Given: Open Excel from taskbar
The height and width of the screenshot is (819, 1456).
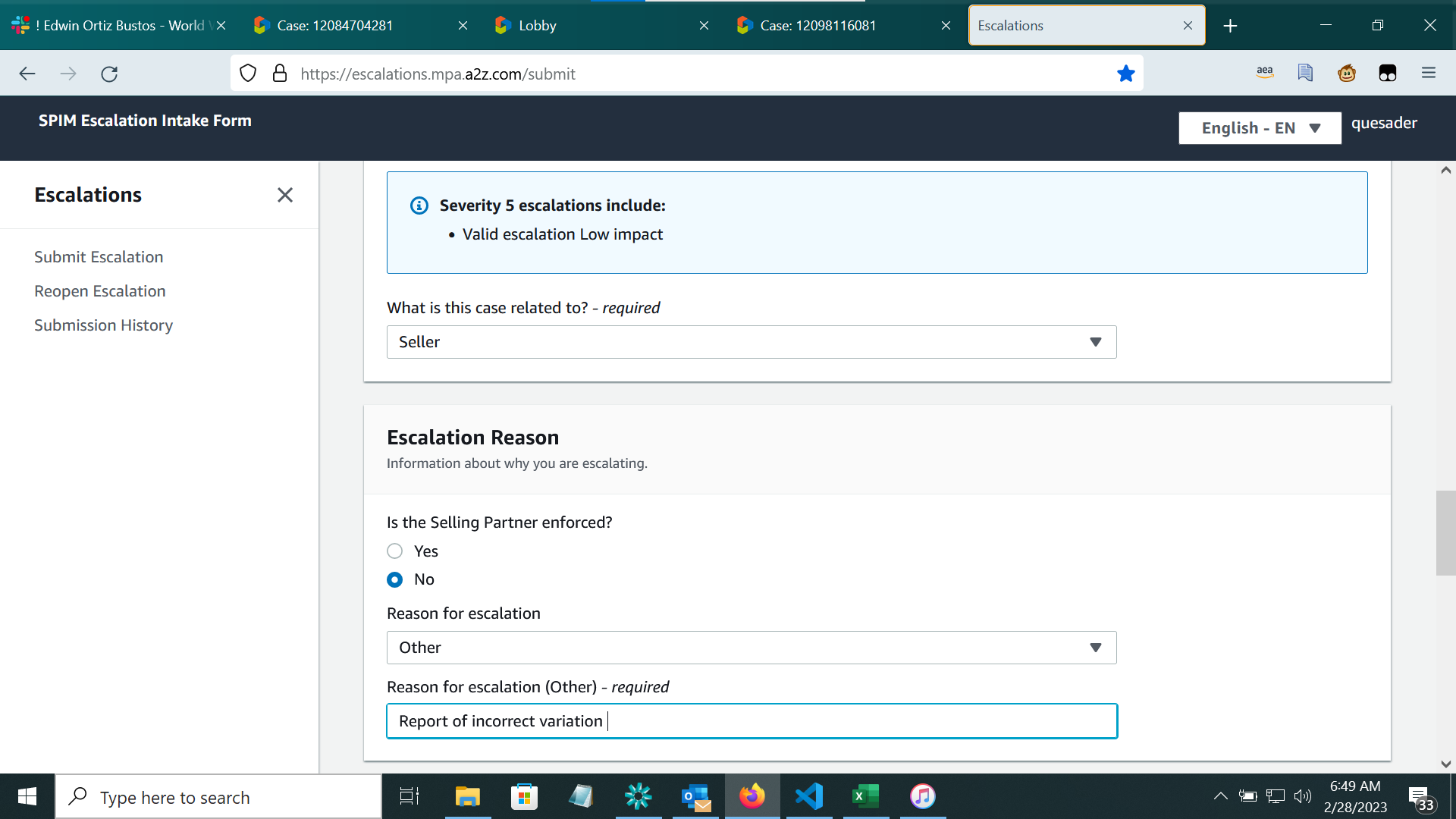Looking at the screenshot, I should coord(866,796).
